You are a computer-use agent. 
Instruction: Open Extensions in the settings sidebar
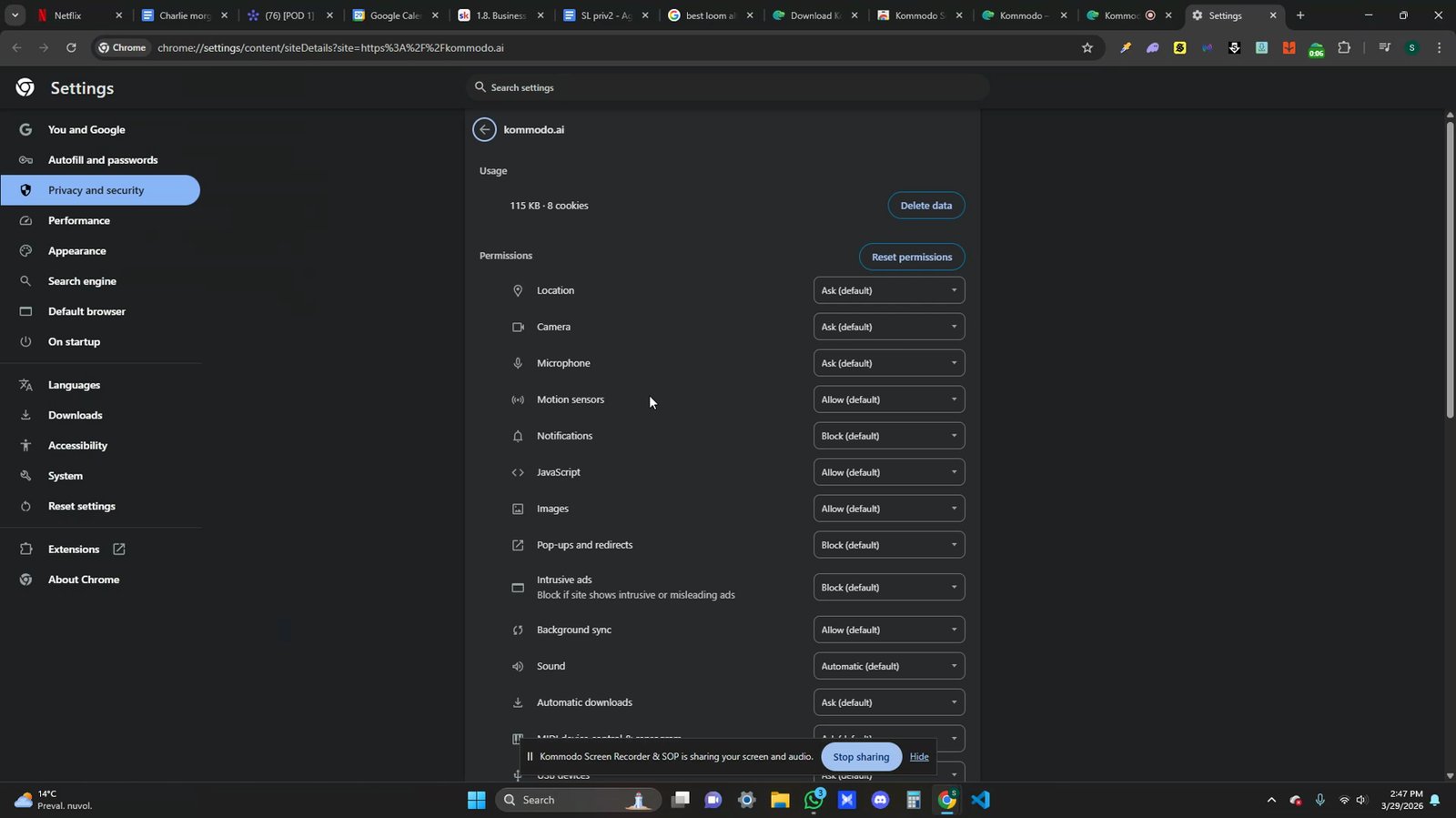coord(74,550)
